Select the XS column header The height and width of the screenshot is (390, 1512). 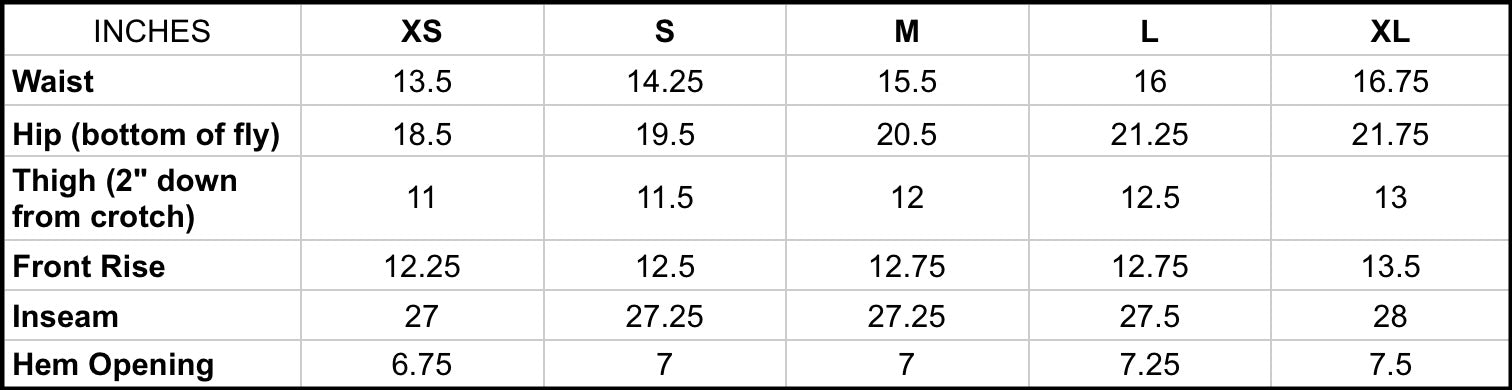coord(422,32)
